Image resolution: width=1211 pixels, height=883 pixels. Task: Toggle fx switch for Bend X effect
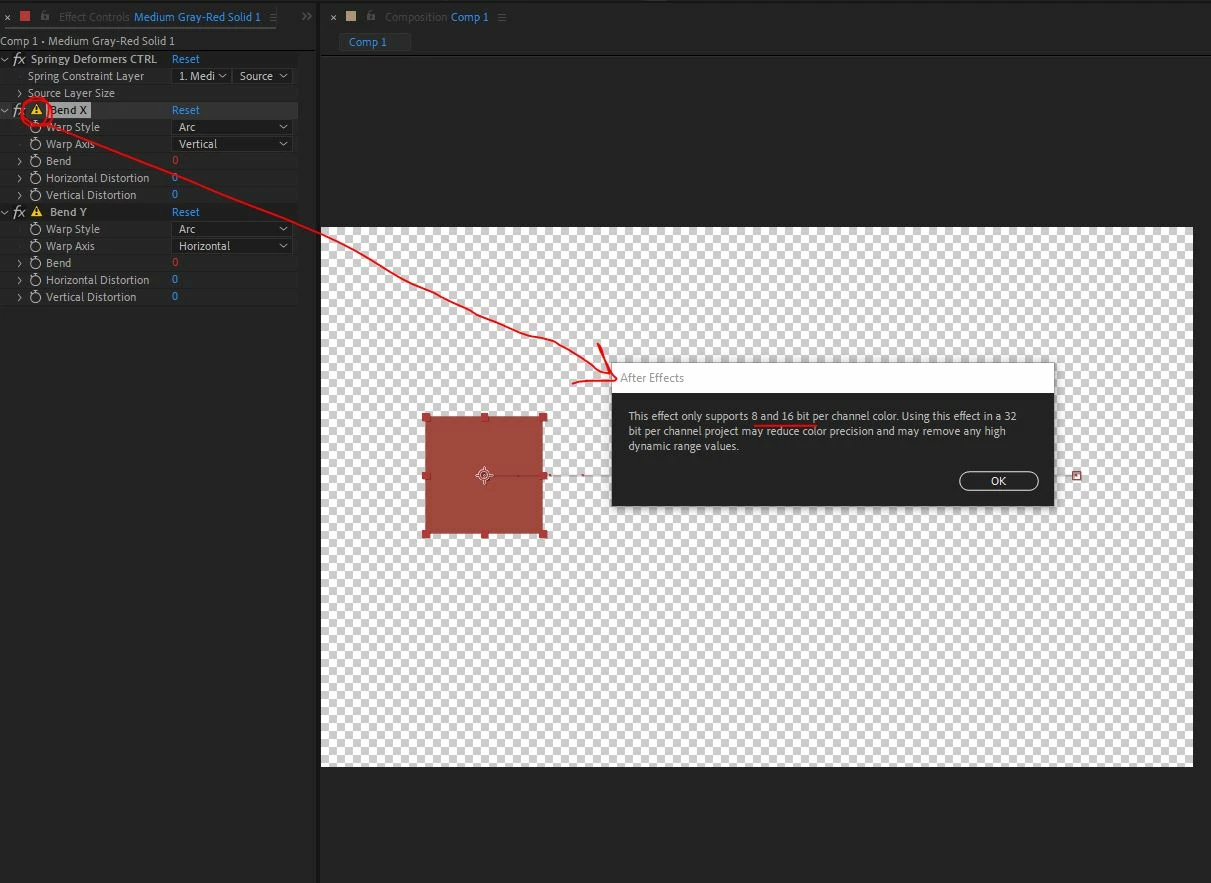tap(19, 110)
